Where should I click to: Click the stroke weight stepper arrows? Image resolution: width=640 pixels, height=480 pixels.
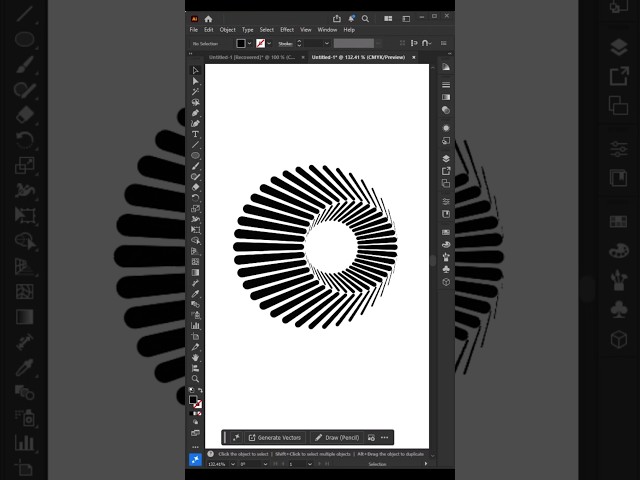click(x=299, y=43)
